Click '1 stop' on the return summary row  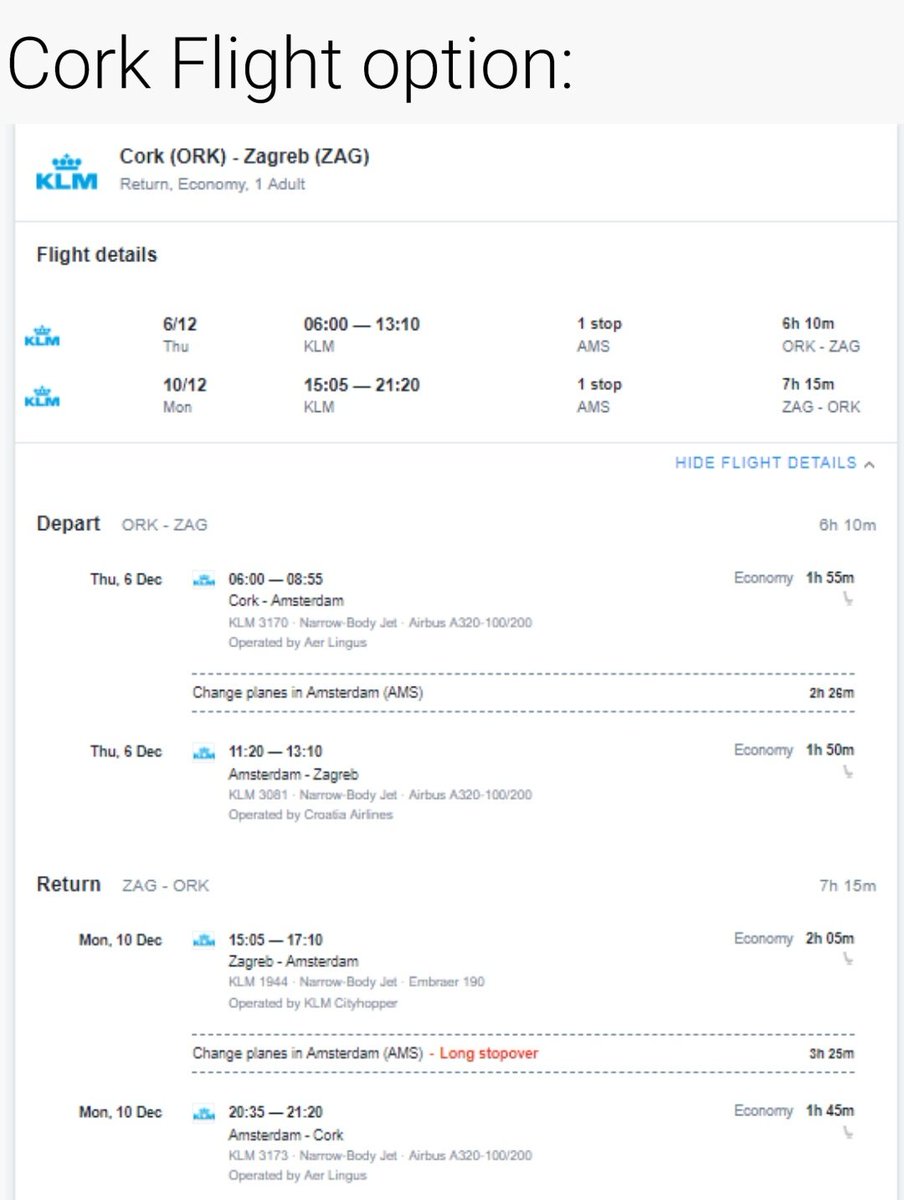click(x=599, y=384)
